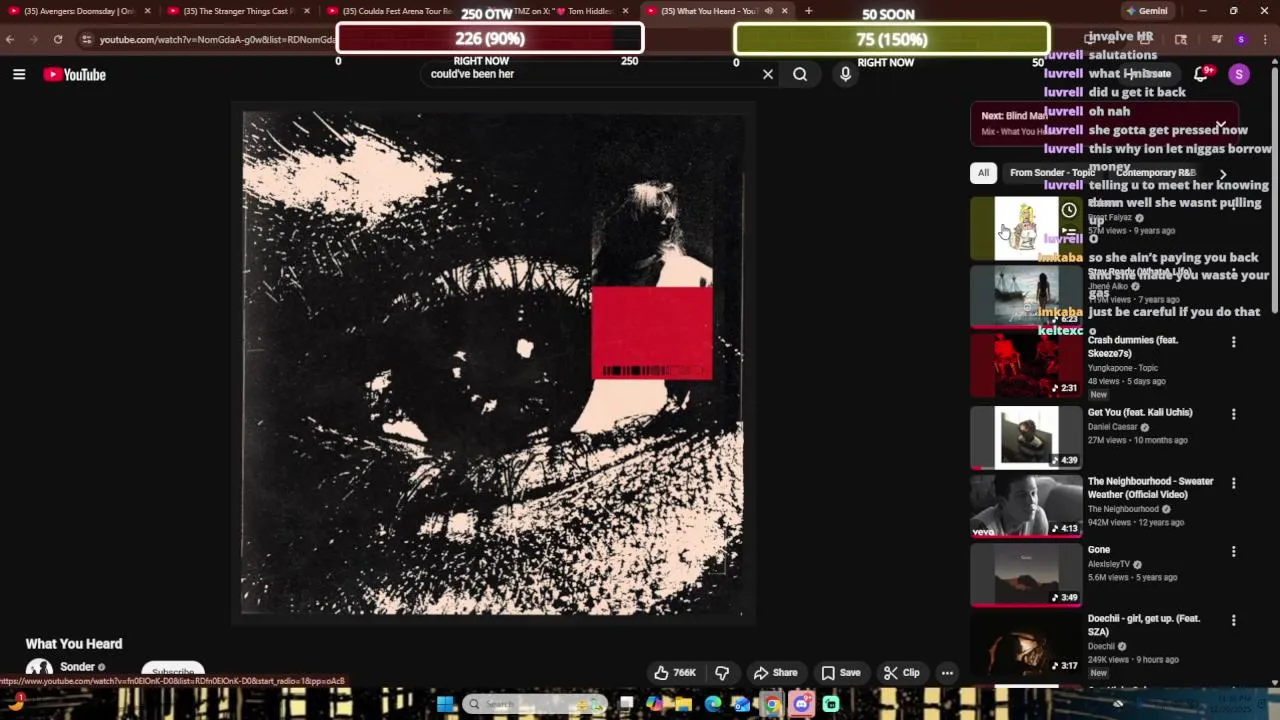Open Gemini in Chrome toolbar

coord(1146,11)
